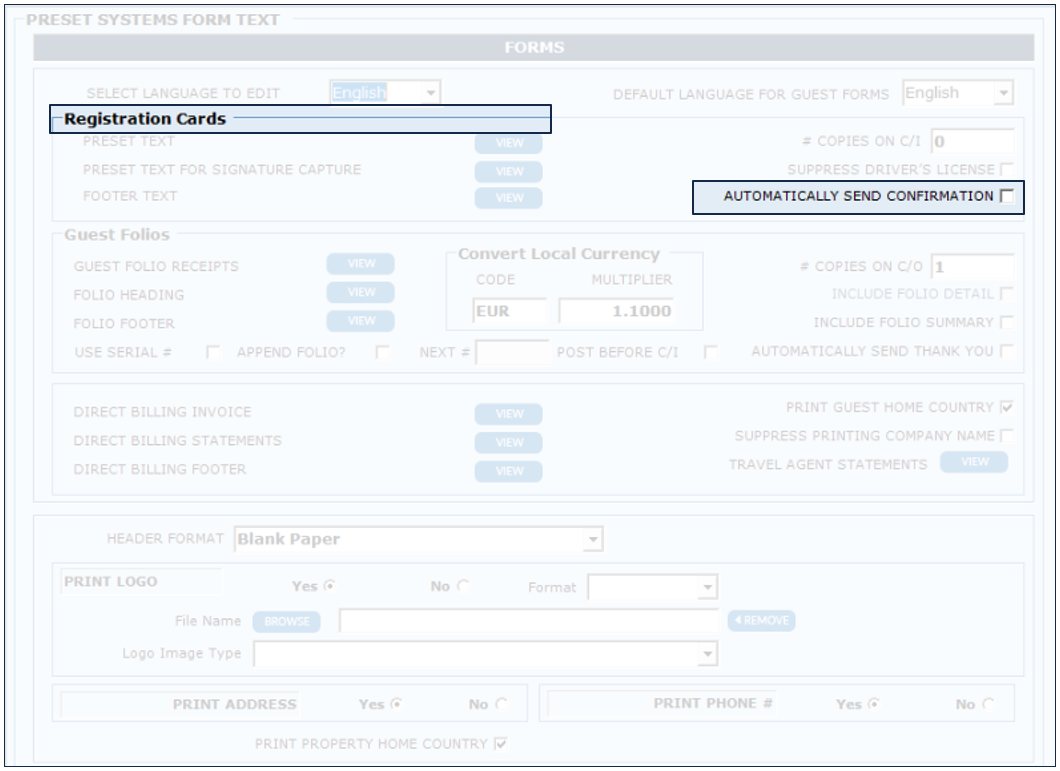Click View for Travel Agent Statements
This screenshot has width=1060, height=771.
[973, 462]
